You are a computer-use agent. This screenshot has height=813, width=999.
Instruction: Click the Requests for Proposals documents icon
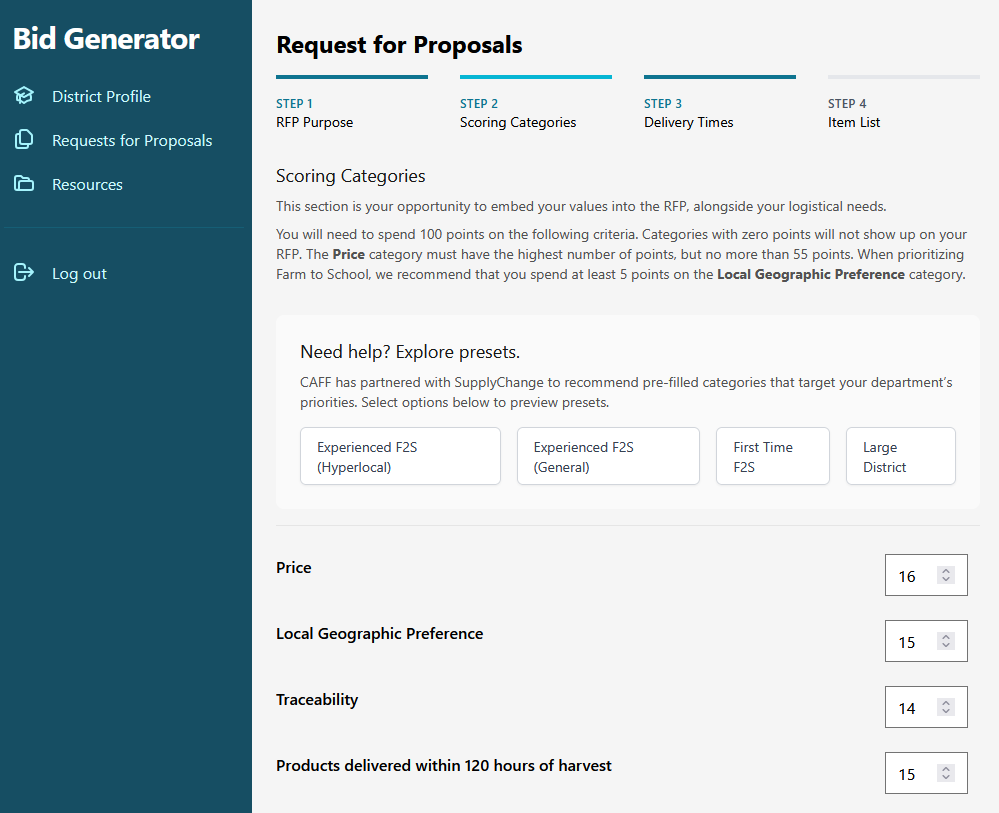click(x=24, y=140)
